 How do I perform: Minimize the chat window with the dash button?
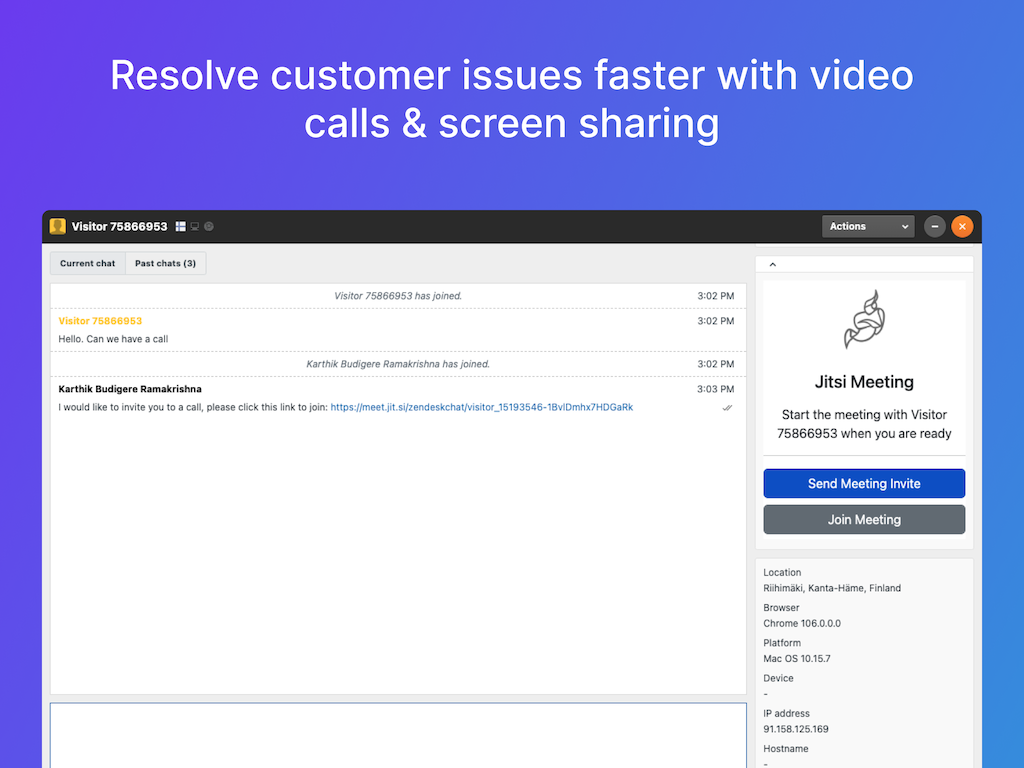[x=934, y=227]
